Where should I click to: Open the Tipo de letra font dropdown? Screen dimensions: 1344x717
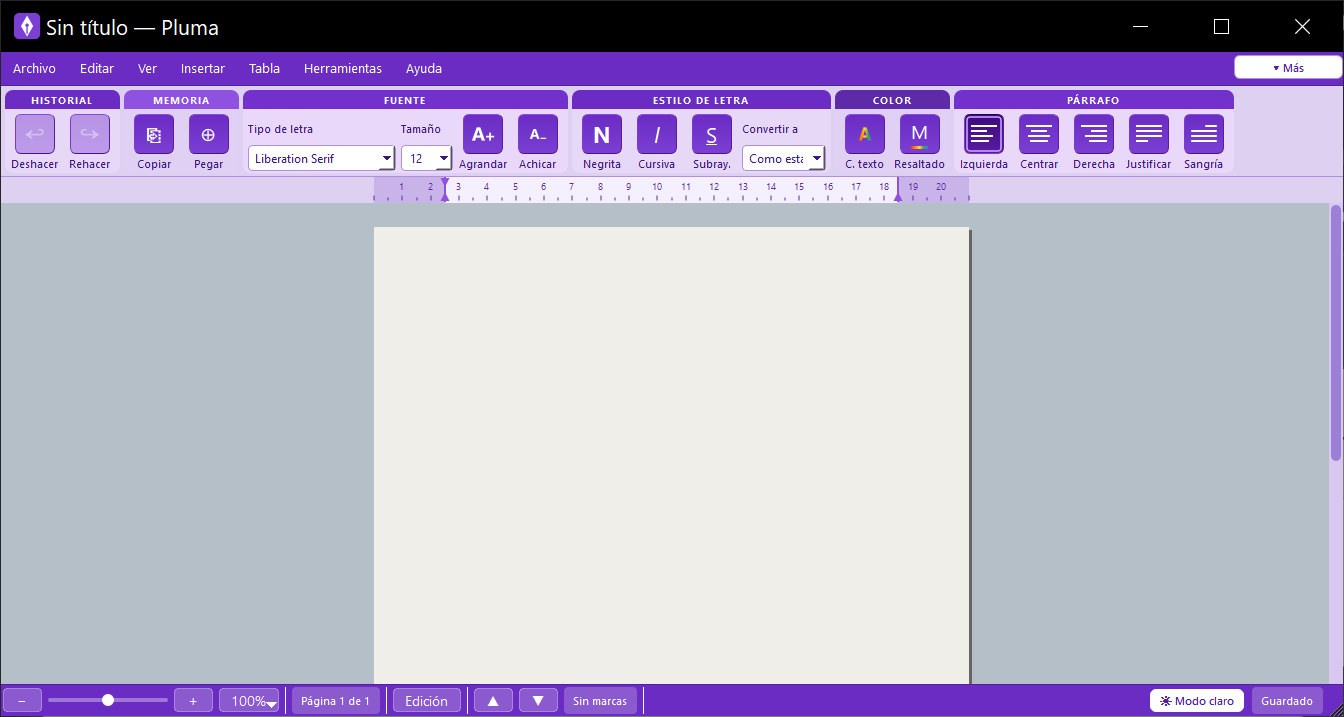[322, 158]
